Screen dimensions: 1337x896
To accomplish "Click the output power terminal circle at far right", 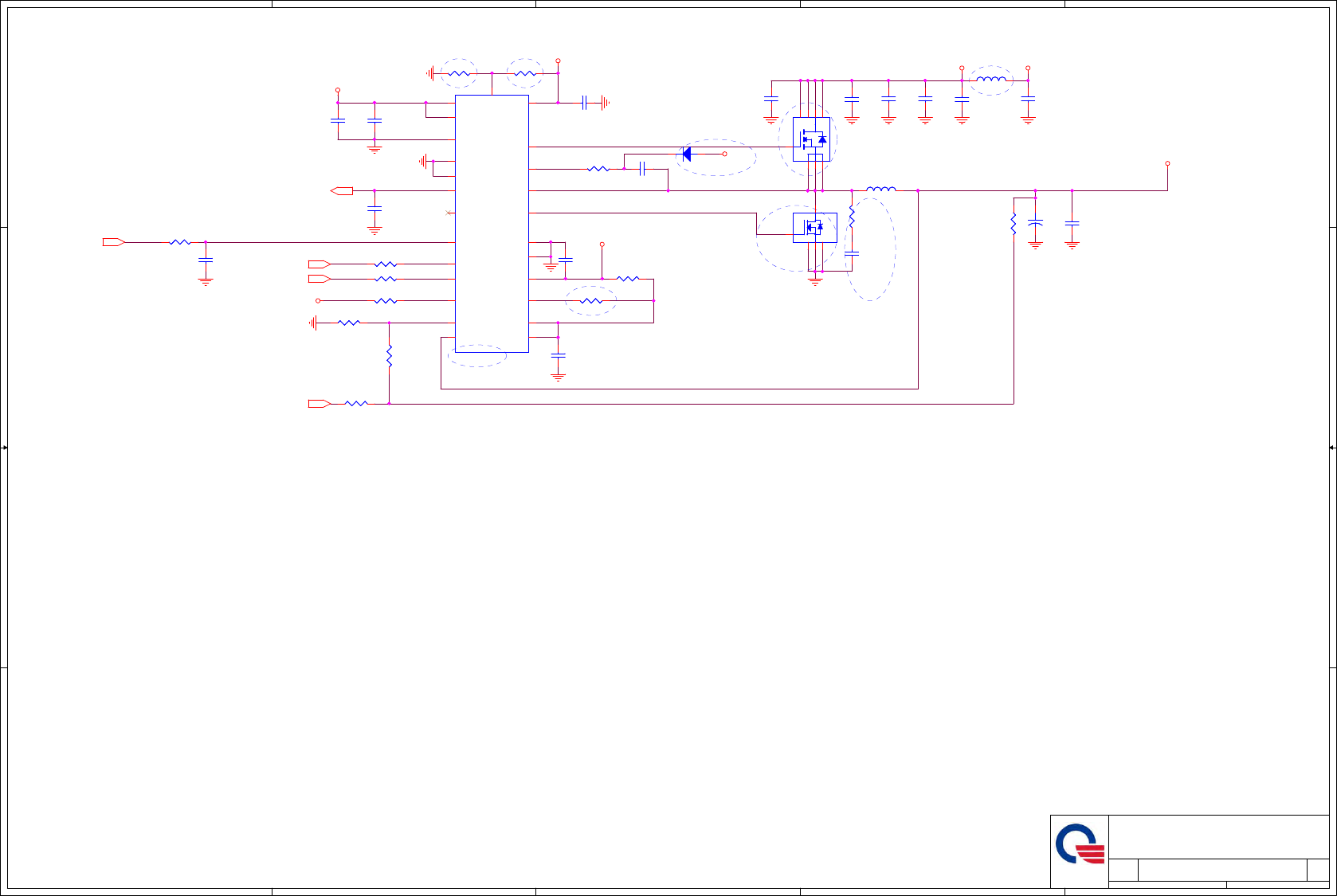I will pyautogui.click(x=1167, y=163).
